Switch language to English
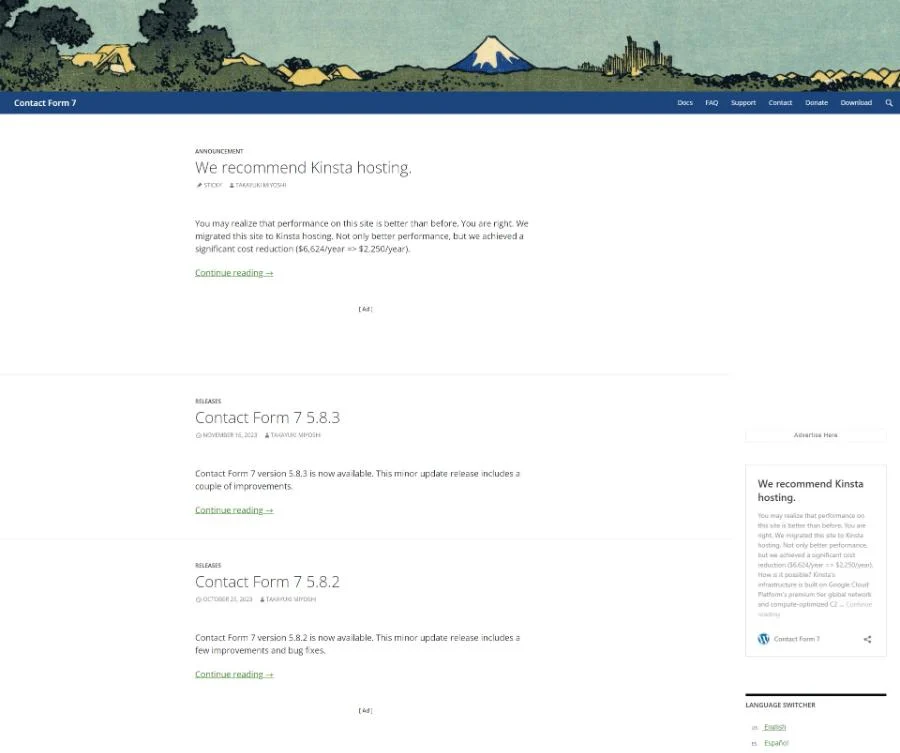The image size is (900, 753). click(774, 727)
